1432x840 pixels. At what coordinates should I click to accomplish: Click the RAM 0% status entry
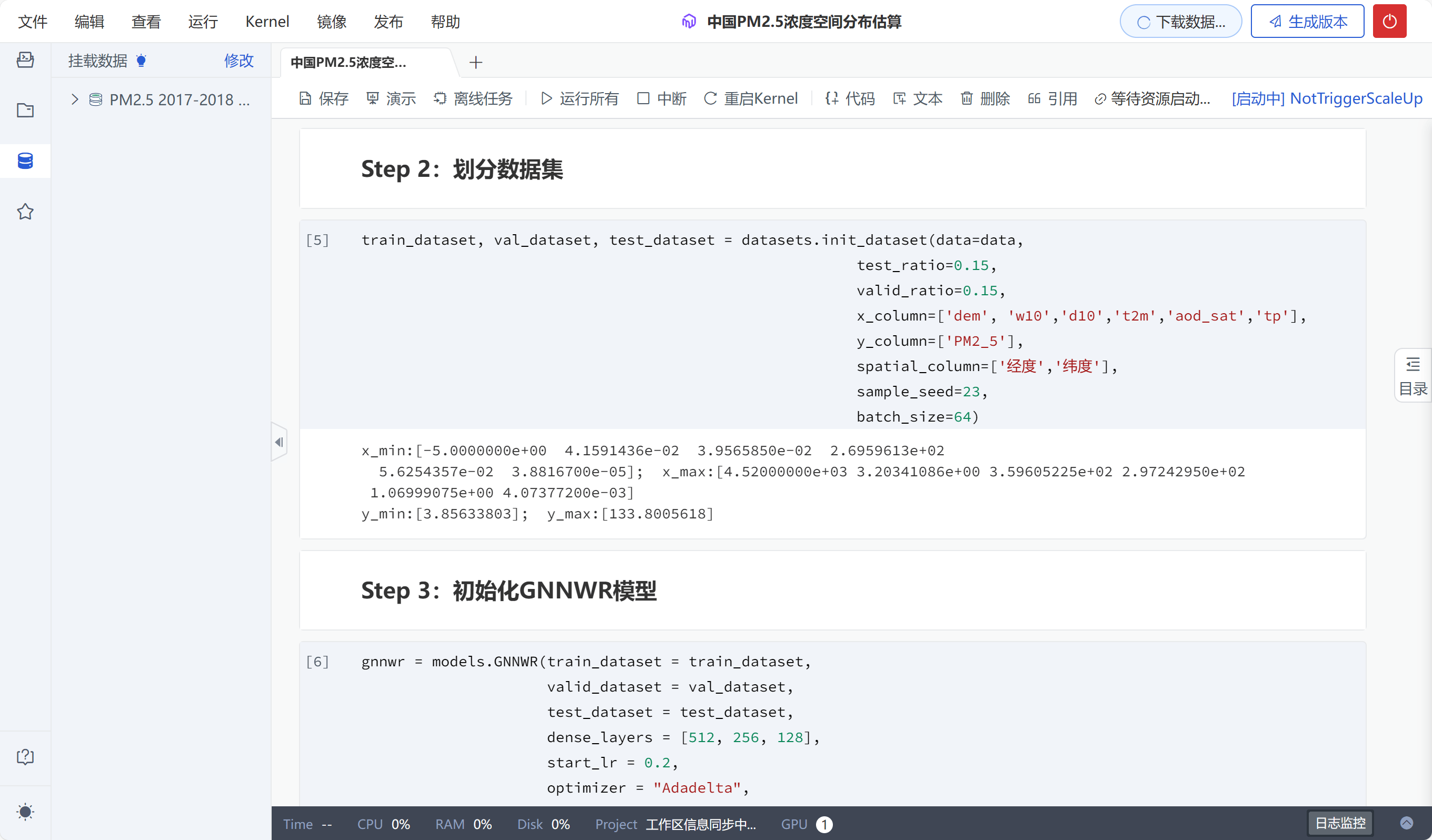coord(464,824)
